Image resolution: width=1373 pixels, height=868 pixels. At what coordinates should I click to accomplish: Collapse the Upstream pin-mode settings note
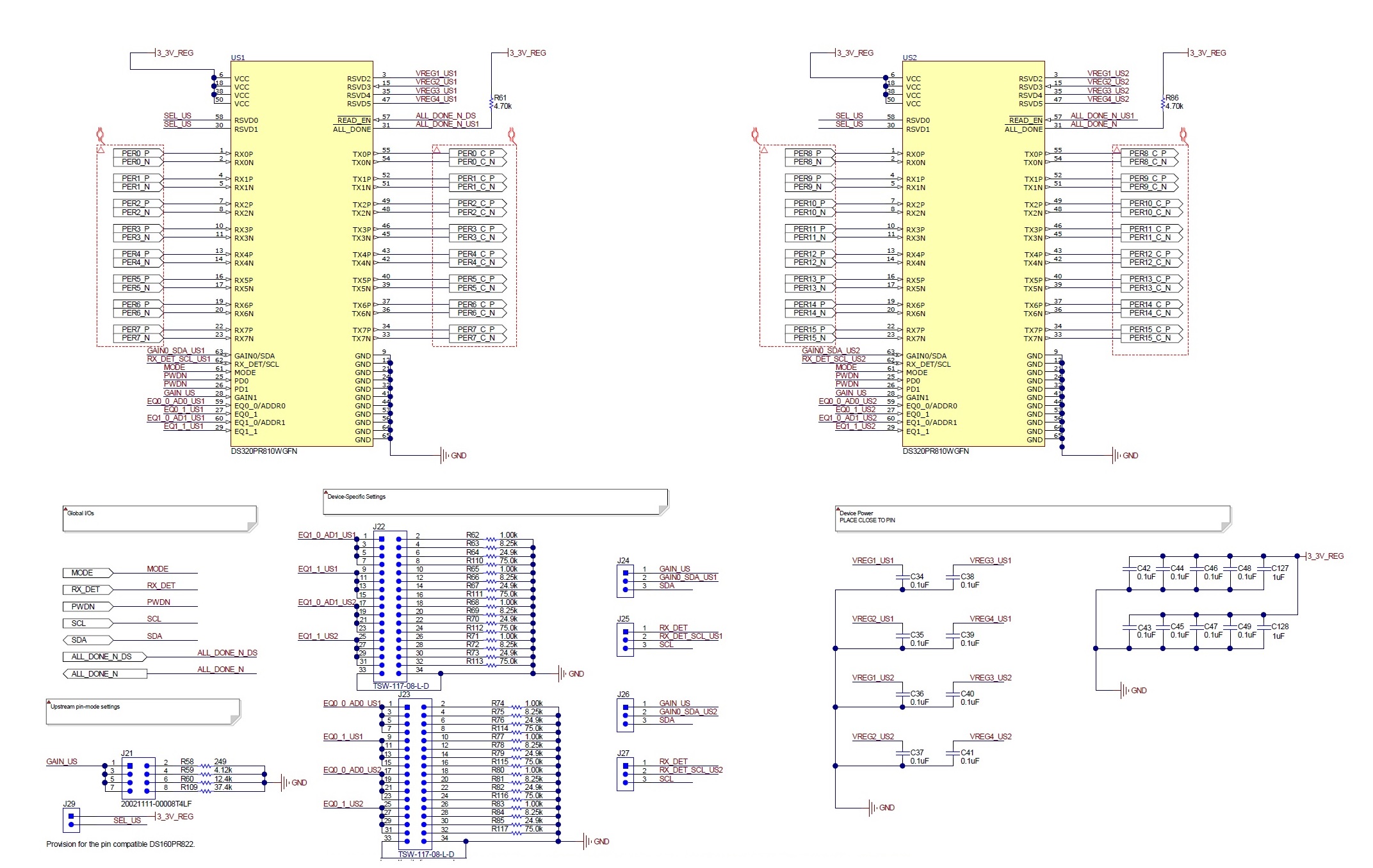click(x=49, y=703)
